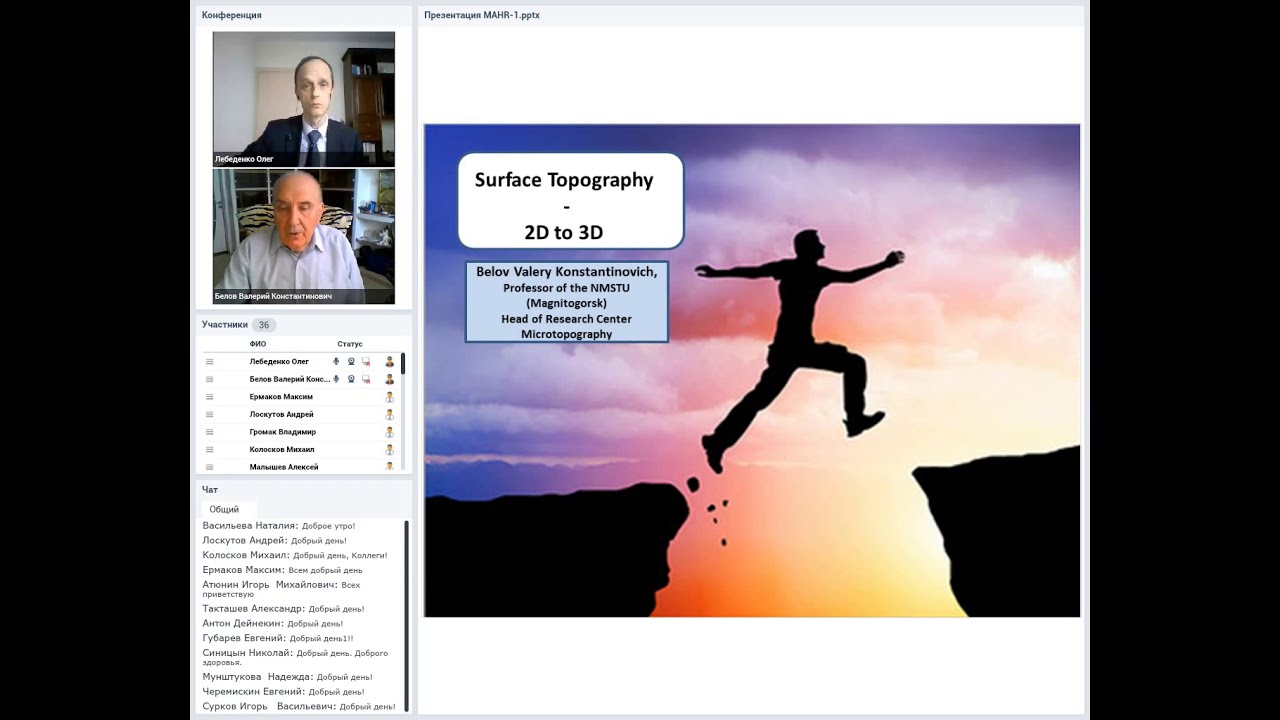Click user avatar icon for Лоскутов Андрей
1280x720 pixels.
click(390, 414)
